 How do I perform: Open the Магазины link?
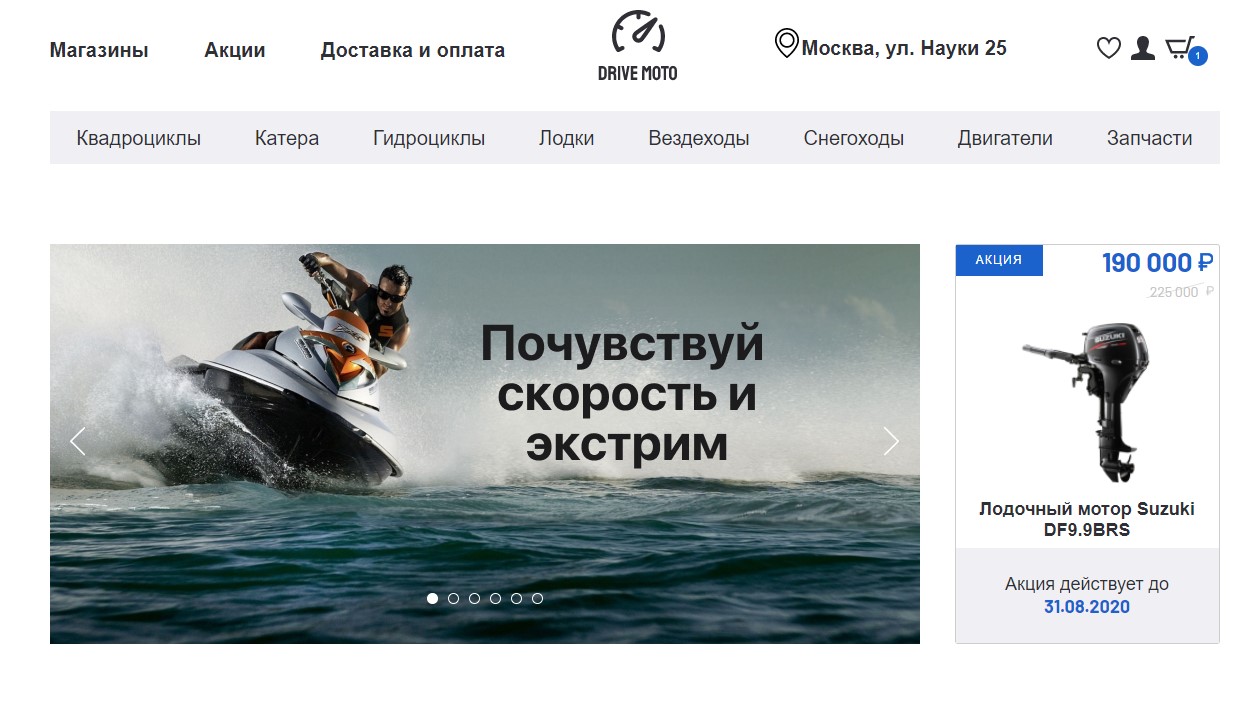coord(99,50)
